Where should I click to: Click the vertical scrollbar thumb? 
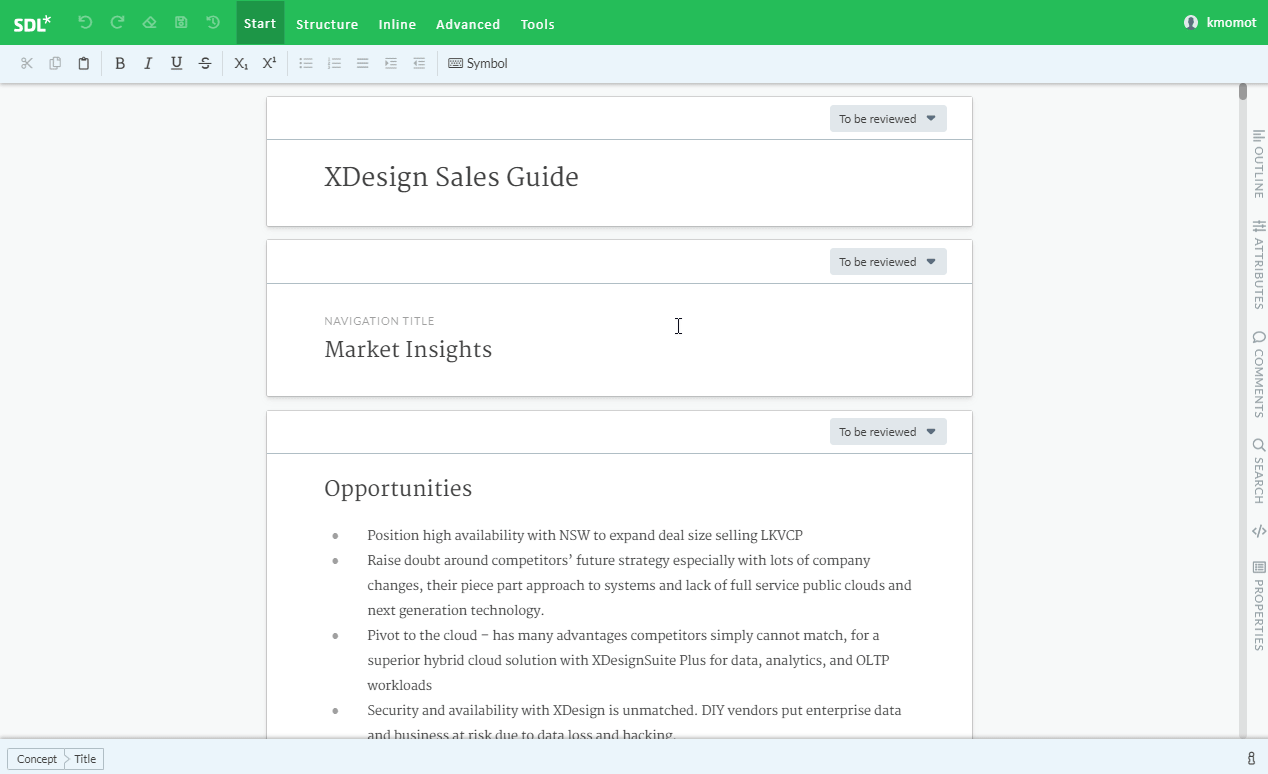1243,92
